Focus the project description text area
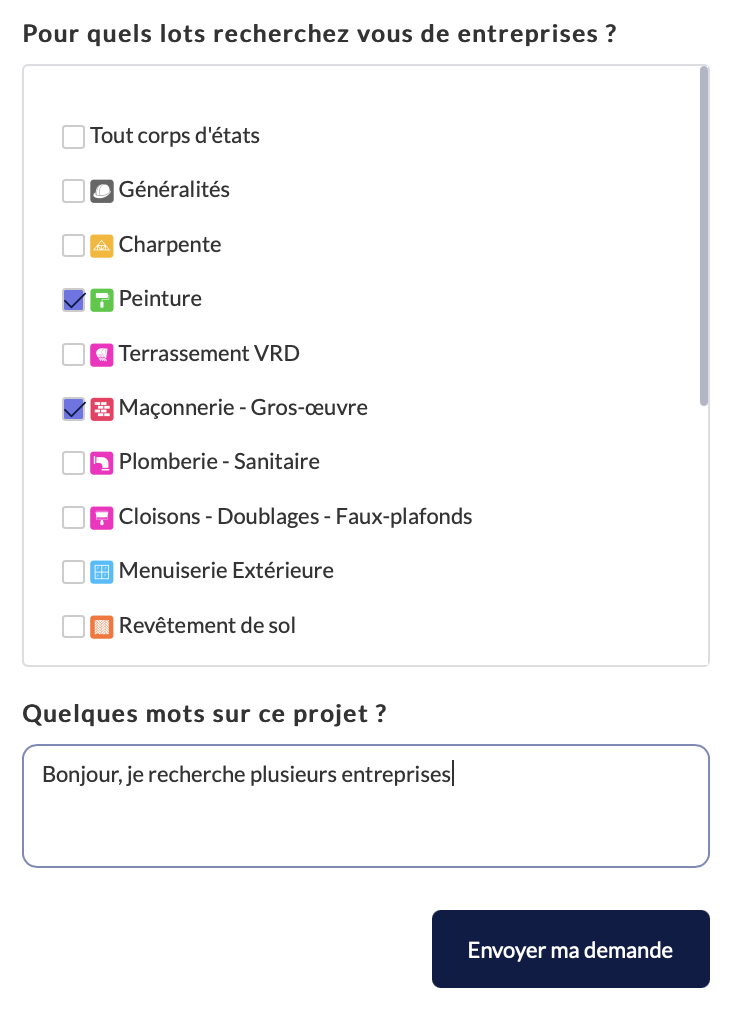This screenshot has height=1018, width=736. [366, 806]
